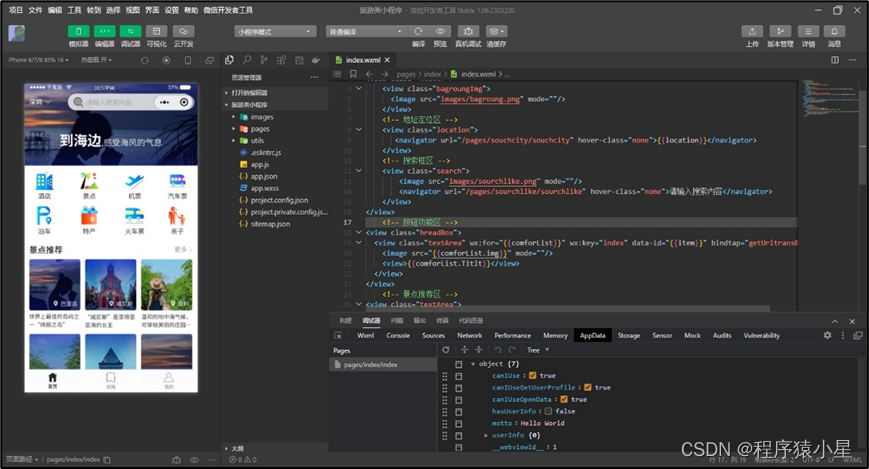This screenshot has height=469, width=869.
Task: Switch to the Network tab
Action: click(469, 335)
